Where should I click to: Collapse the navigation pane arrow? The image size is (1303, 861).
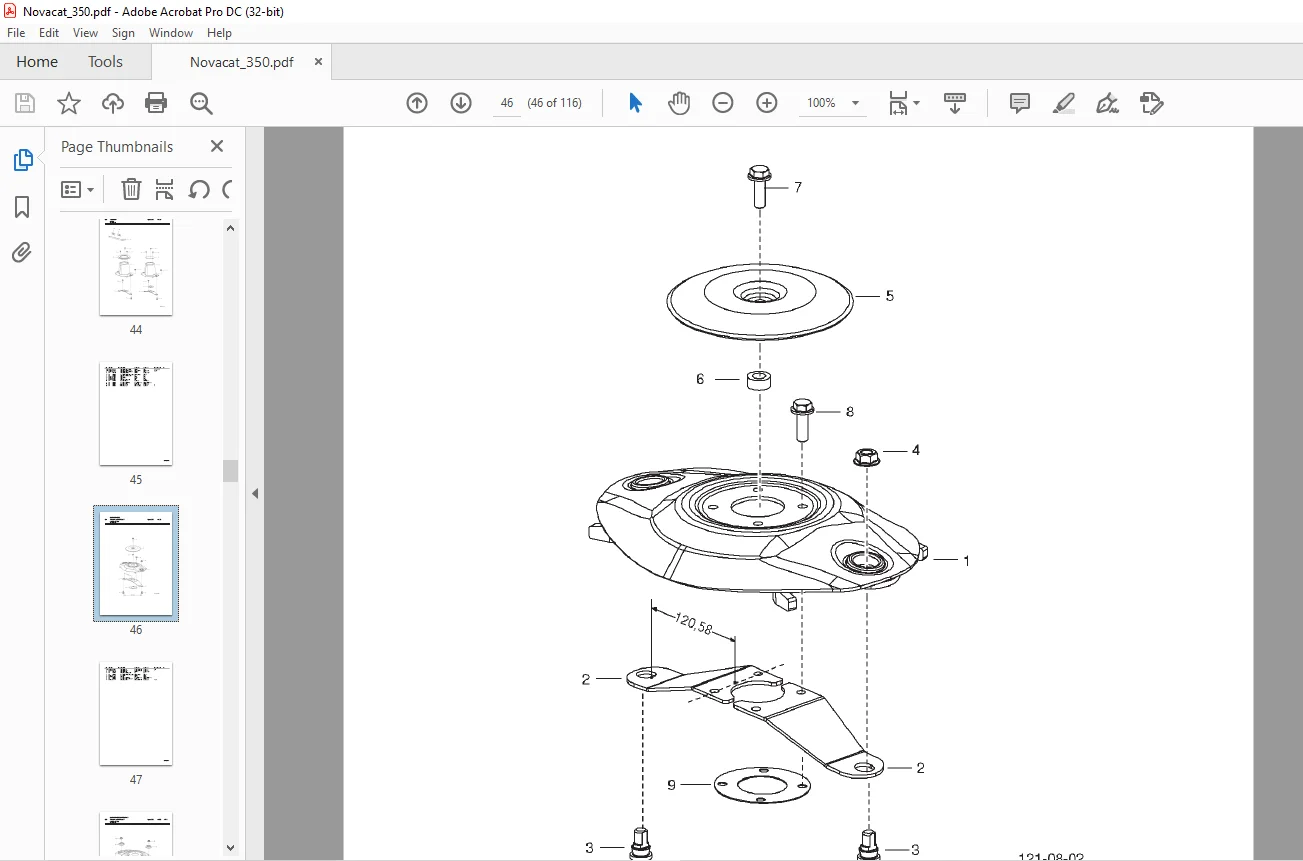point(255,493)
